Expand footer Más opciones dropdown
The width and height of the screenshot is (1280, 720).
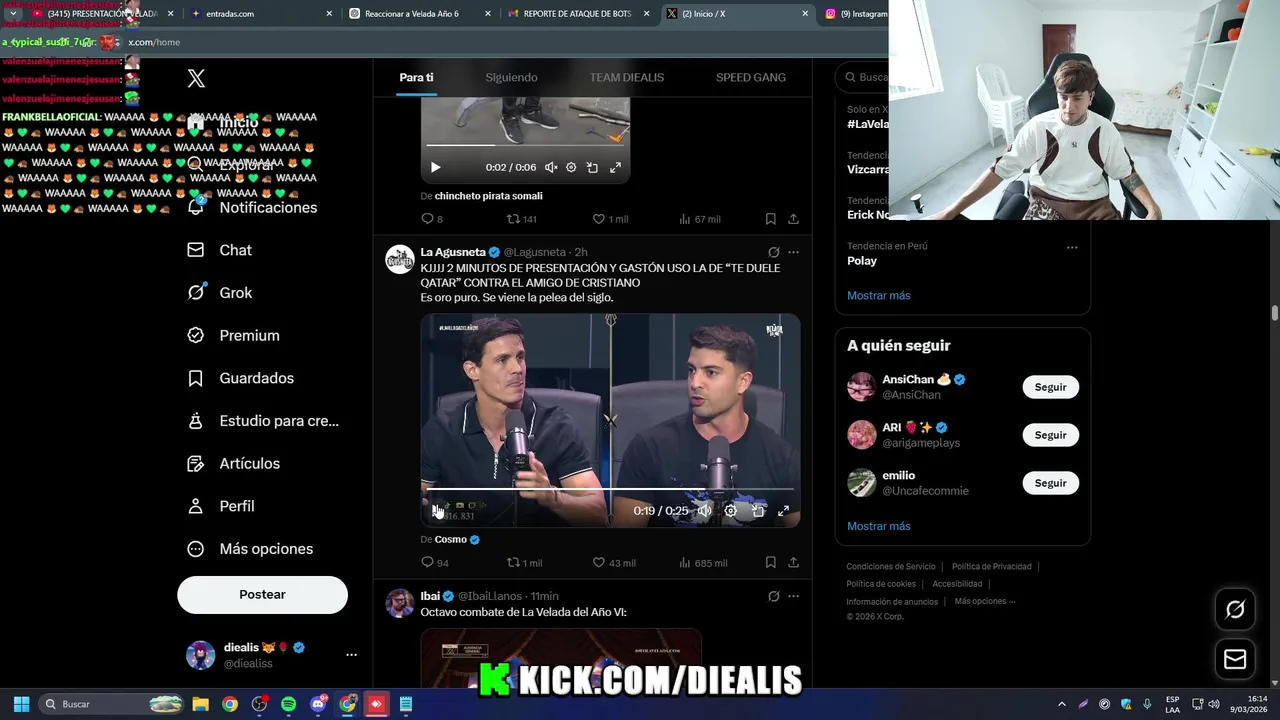point(985,602)
